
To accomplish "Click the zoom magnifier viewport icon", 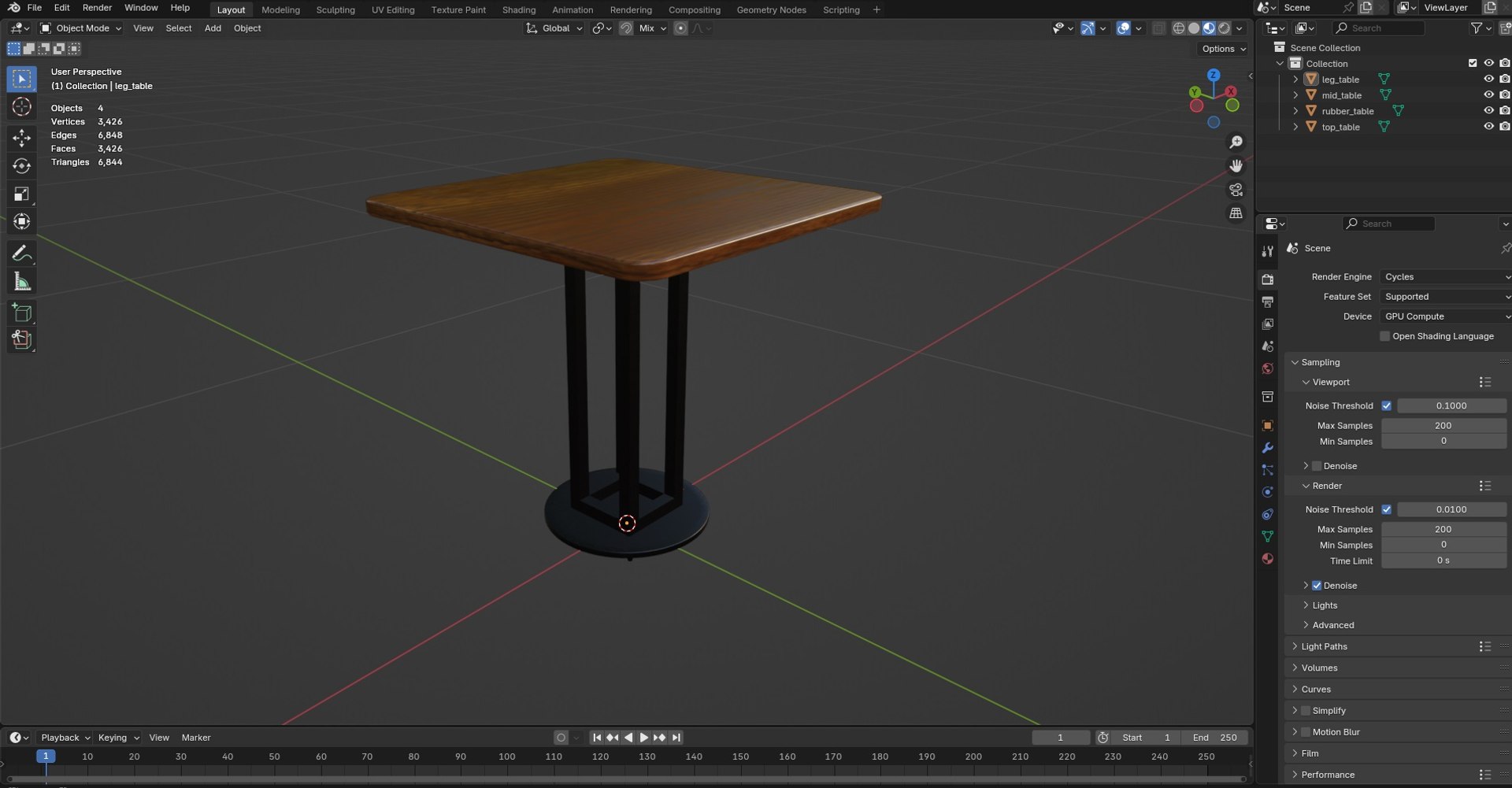I will pyautogui.click(x=1236, y=142).
